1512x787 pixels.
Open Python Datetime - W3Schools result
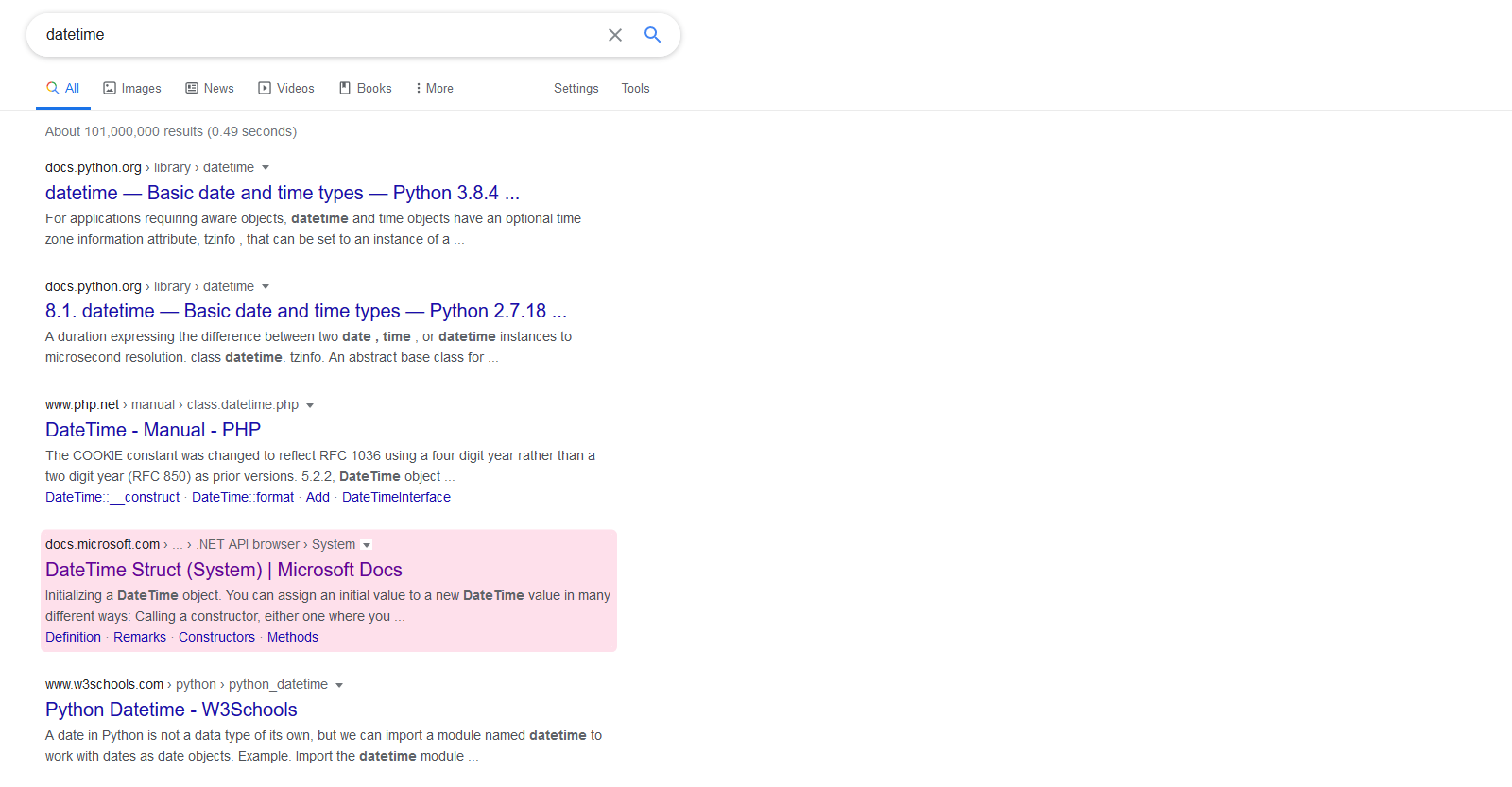coord(171,710)
